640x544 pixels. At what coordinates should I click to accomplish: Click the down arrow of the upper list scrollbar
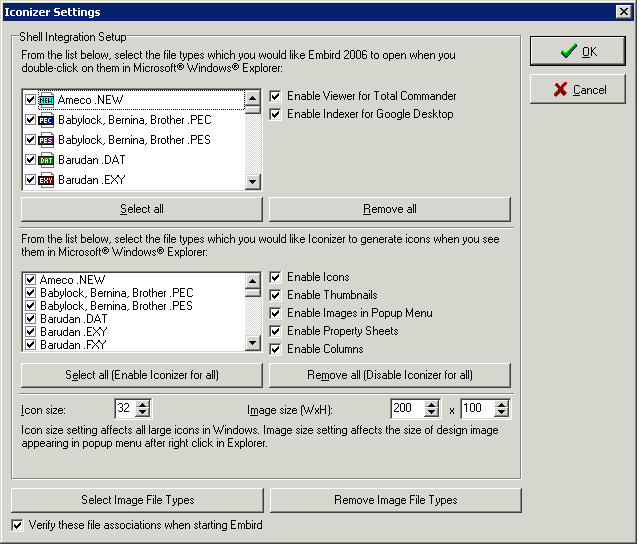click(253, 182)
